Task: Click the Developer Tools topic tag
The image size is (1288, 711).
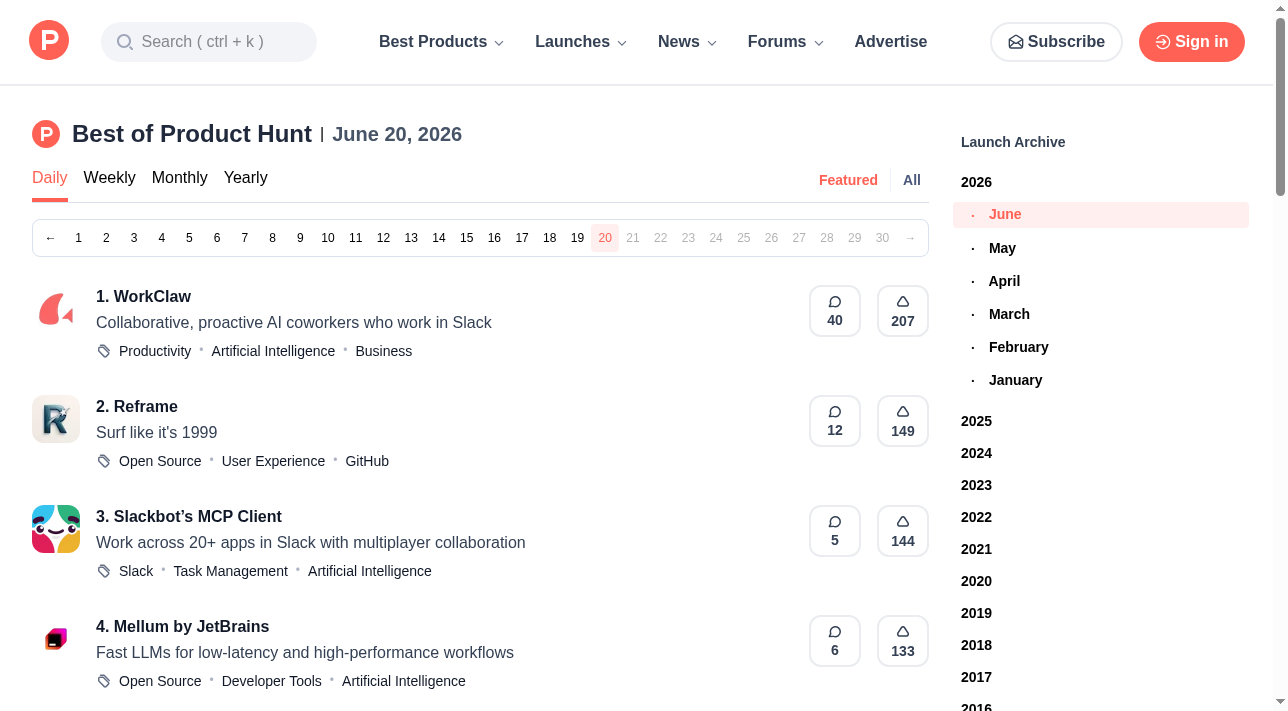Action: coord(272,681)
